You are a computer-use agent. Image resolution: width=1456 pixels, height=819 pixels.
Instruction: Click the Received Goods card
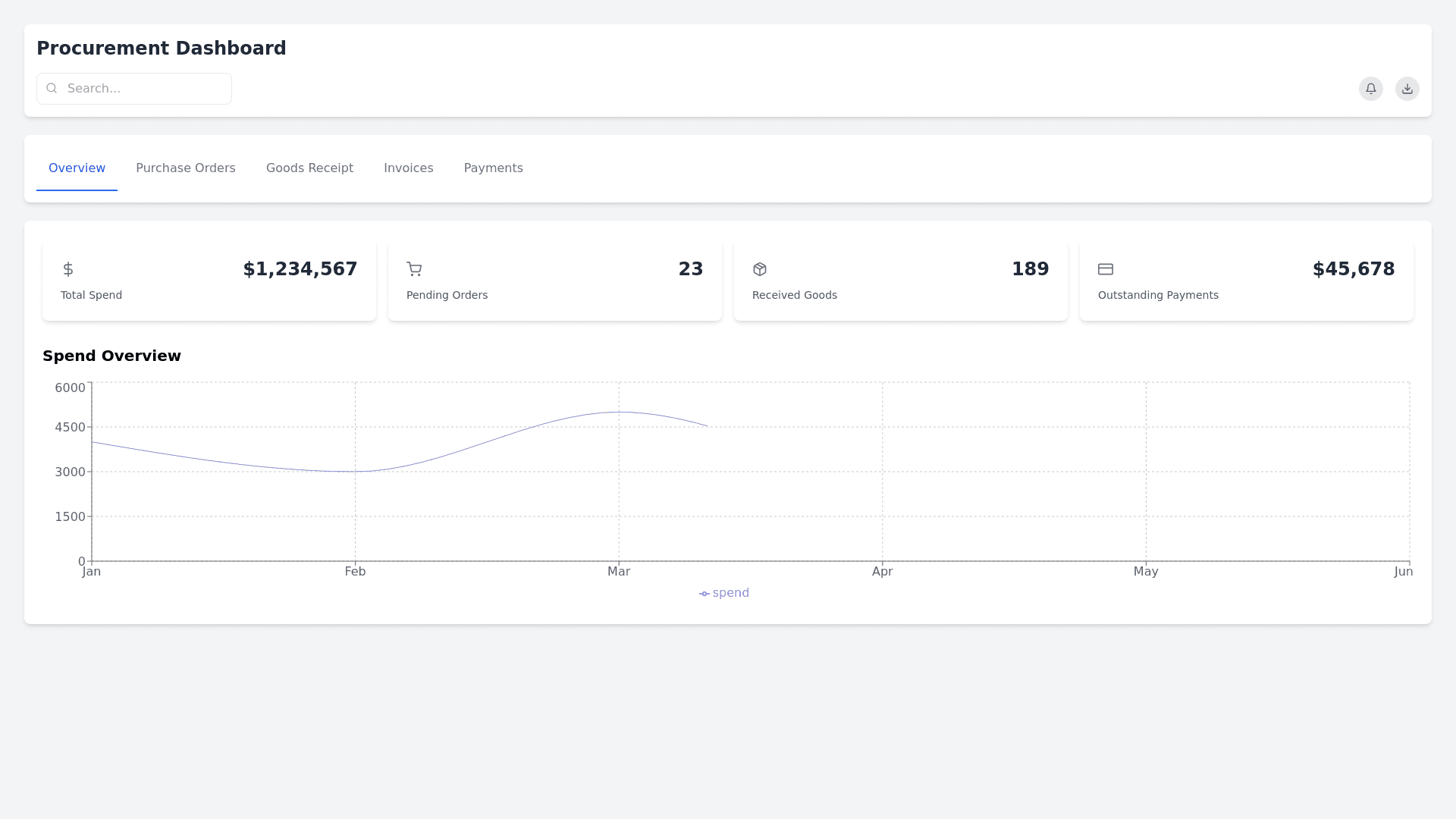900,281
